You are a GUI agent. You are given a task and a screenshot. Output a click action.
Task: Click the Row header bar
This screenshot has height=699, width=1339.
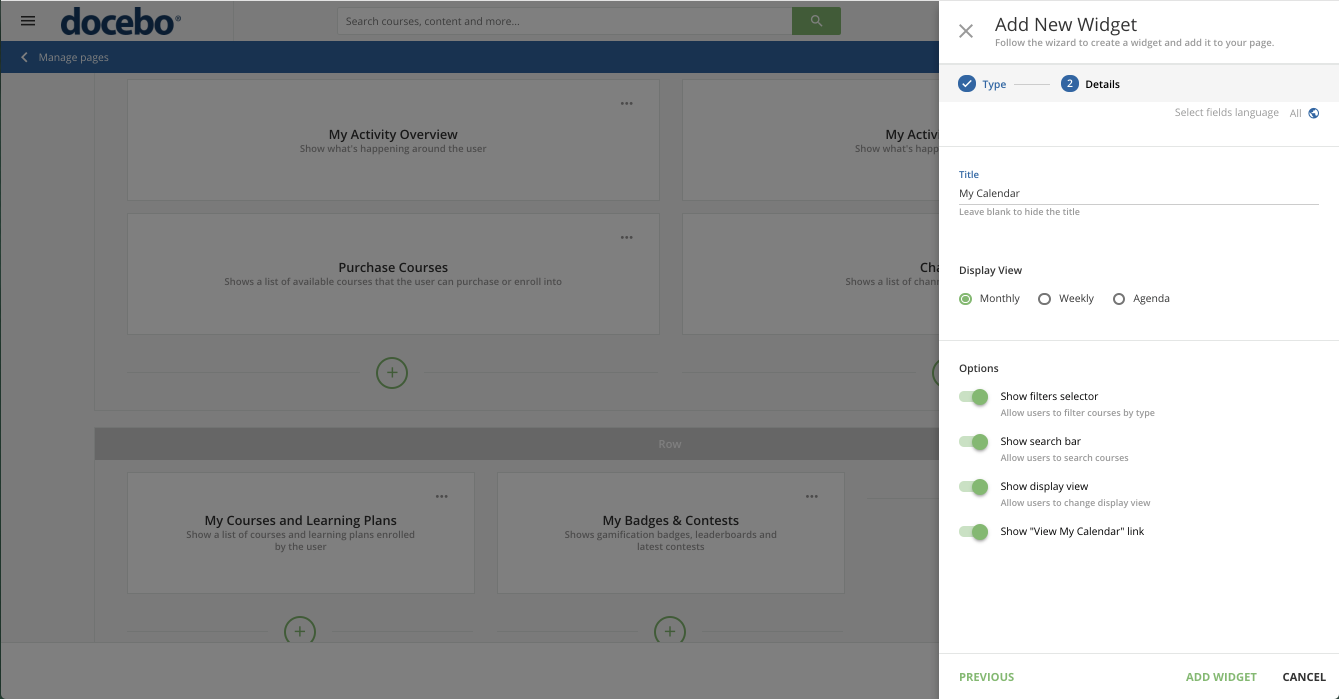tap(517, 444)
